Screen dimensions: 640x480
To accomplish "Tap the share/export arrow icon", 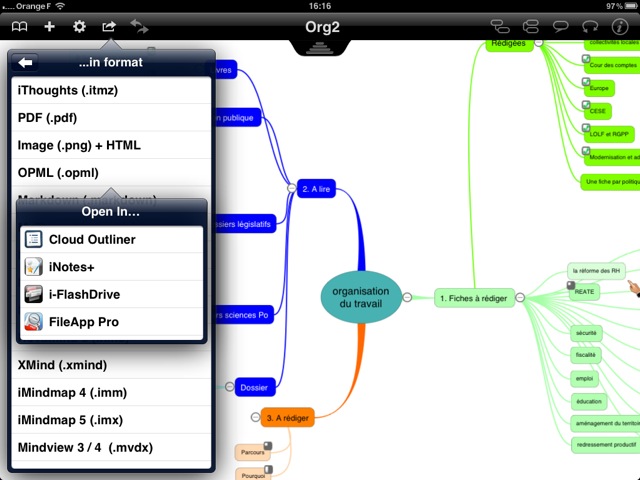I will [109, 26].
